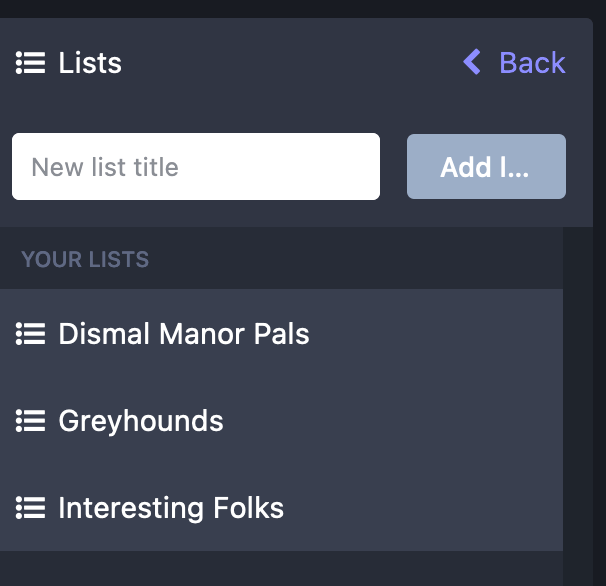
Task: Click the gap between title field and Add button
Action: [393, 166]
